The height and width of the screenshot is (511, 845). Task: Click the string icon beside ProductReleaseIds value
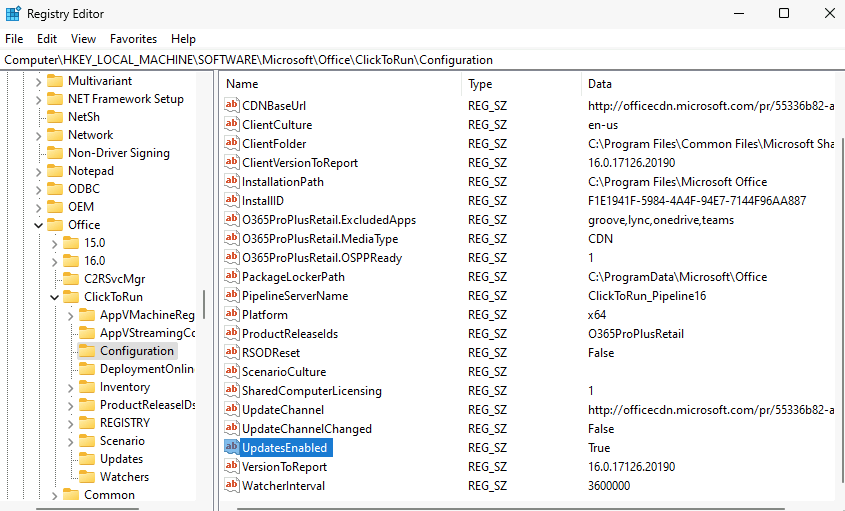pos(232,333)
